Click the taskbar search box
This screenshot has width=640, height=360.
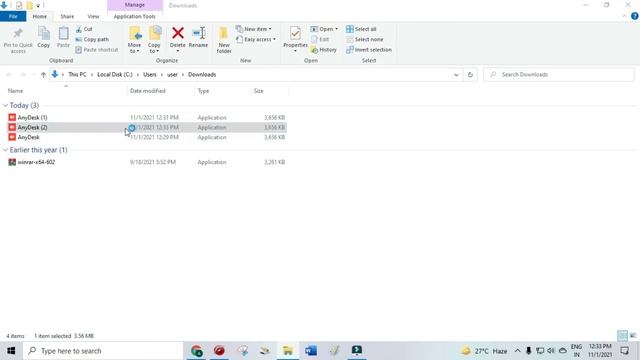[103, 351]
